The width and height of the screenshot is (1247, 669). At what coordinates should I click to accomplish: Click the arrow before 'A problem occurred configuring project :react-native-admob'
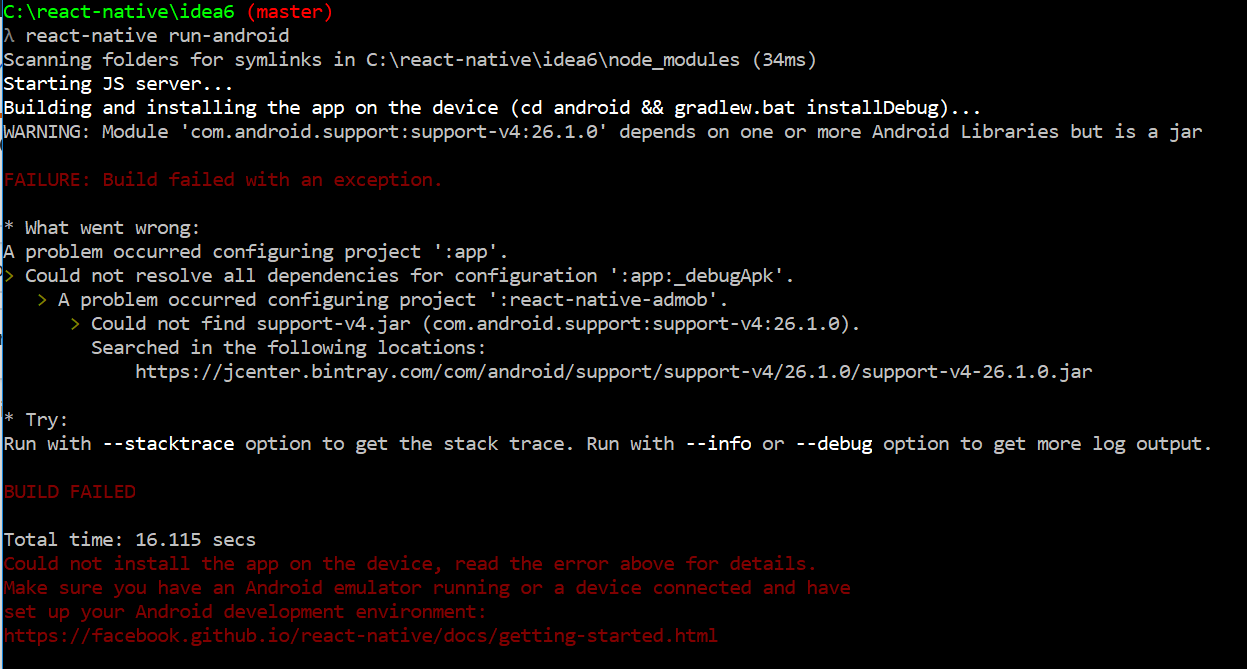click(42, 300)
